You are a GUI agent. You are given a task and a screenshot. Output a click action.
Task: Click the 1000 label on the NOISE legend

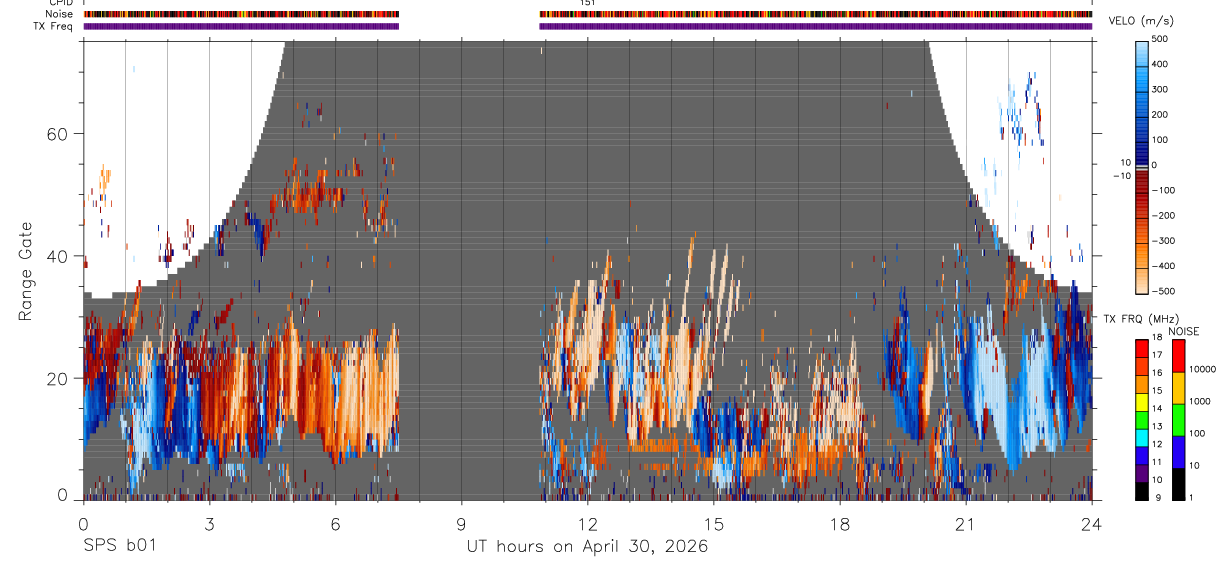click(1199, 401)
